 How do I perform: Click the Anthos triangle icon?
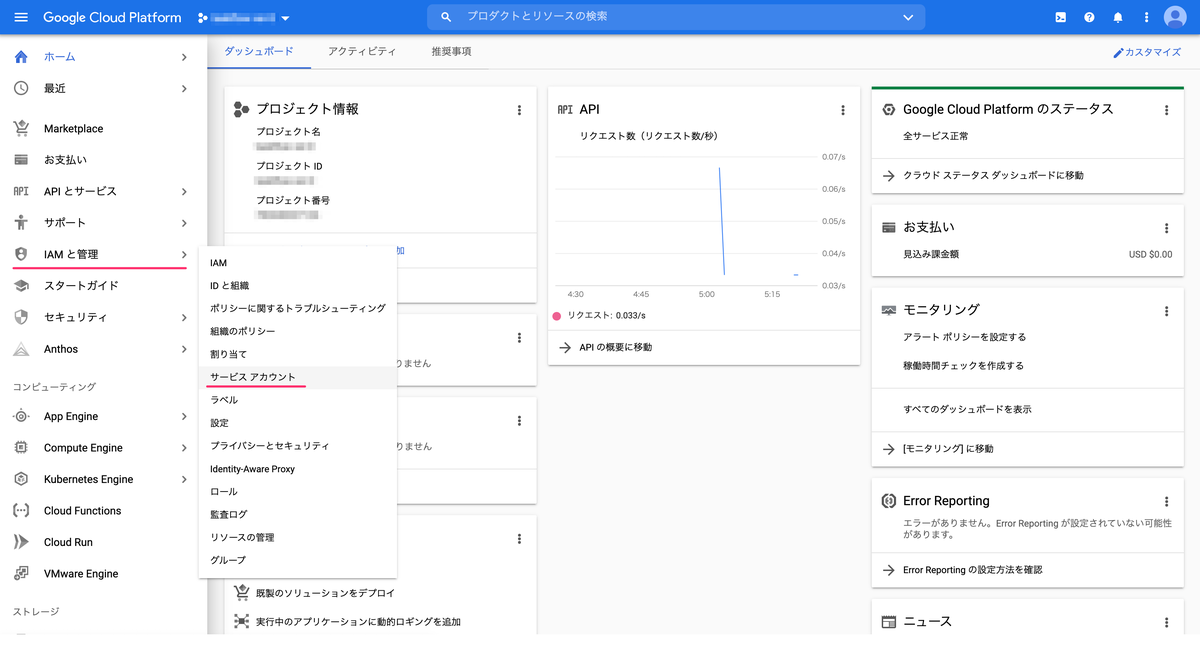click(21, 349)
